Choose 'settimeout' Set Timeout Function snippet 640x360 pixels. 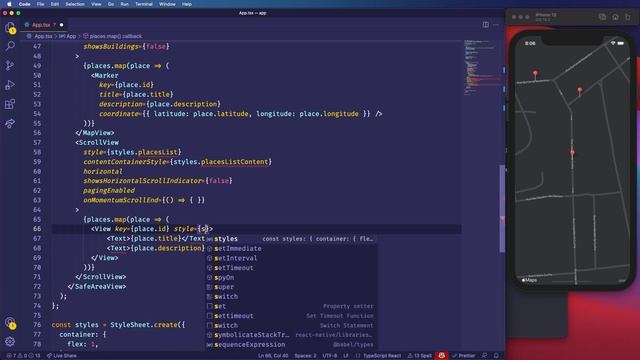point(291,316)
